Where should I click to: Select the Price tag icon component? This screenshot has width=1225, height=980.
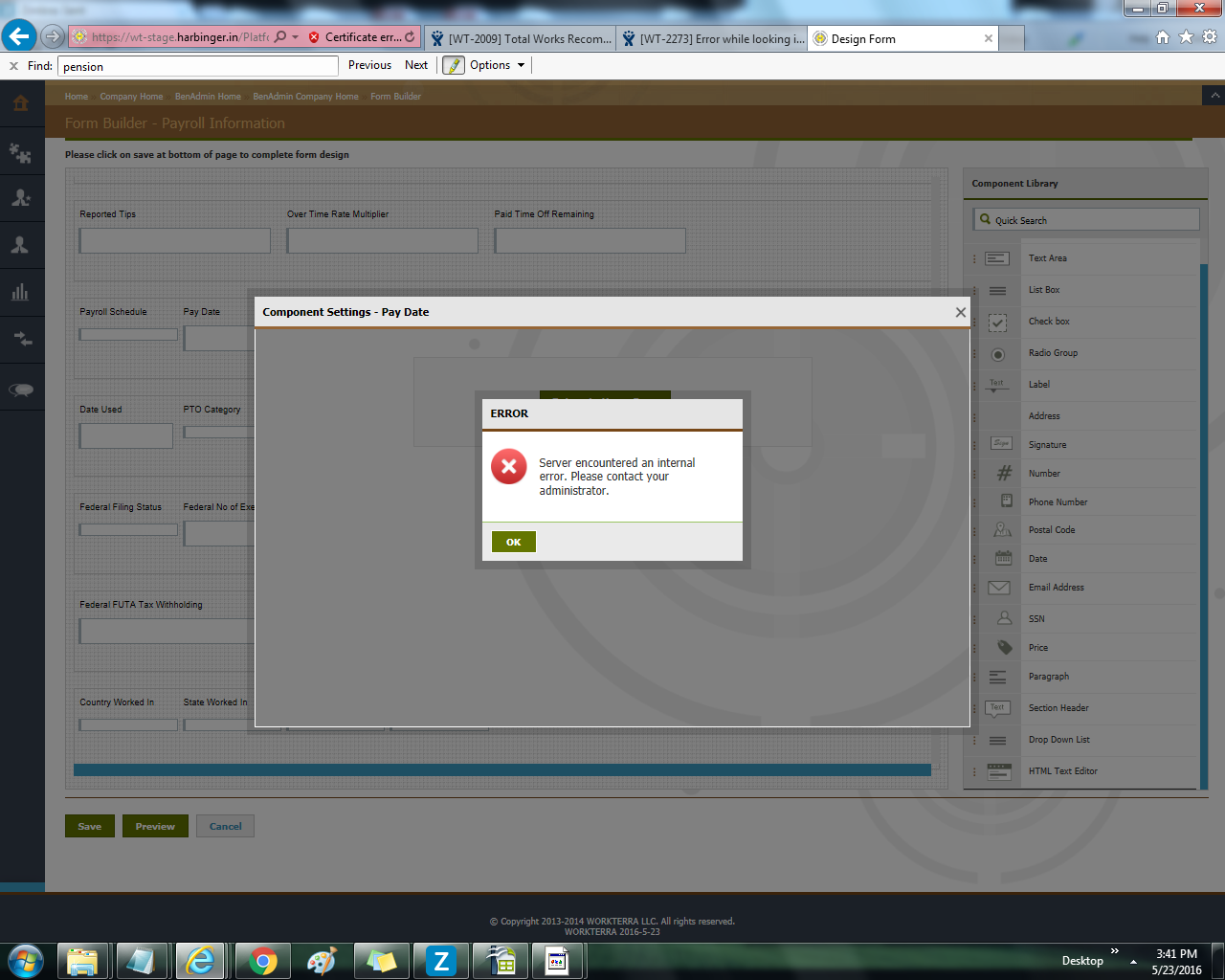(1004, 648)
